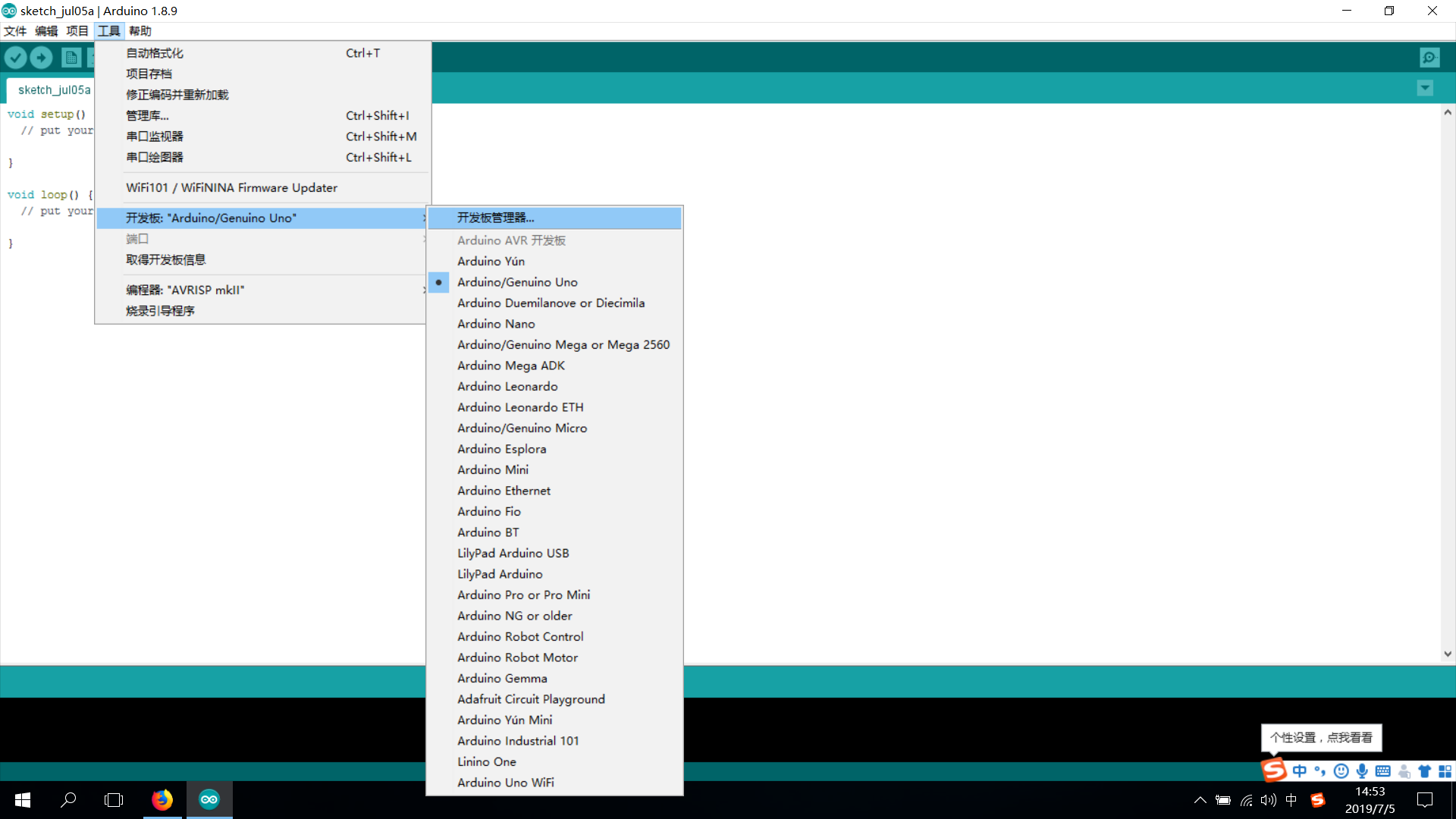The width and height of the screenshot is (1456, 819).
Task: Open the Windows Task View icon
Action: (x=114, y=799)
